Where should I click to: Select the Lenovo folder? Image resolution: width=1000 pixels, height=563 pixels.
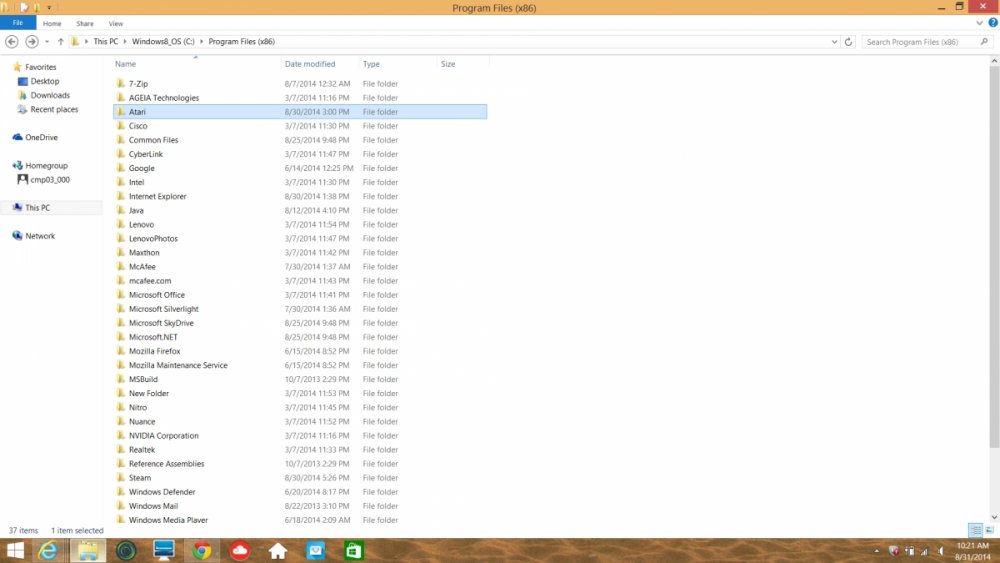[x=142, y=224]
